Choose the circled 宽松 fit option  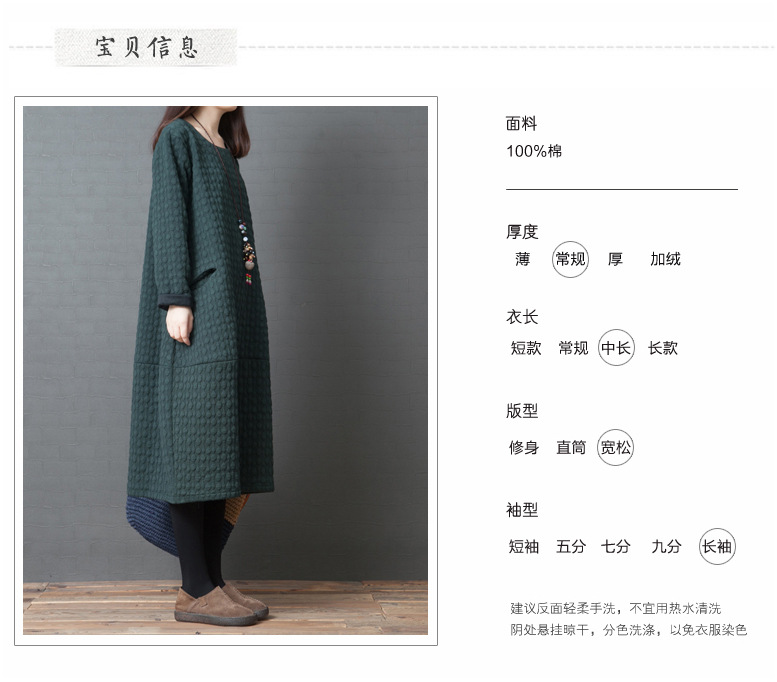pos(615,448)
